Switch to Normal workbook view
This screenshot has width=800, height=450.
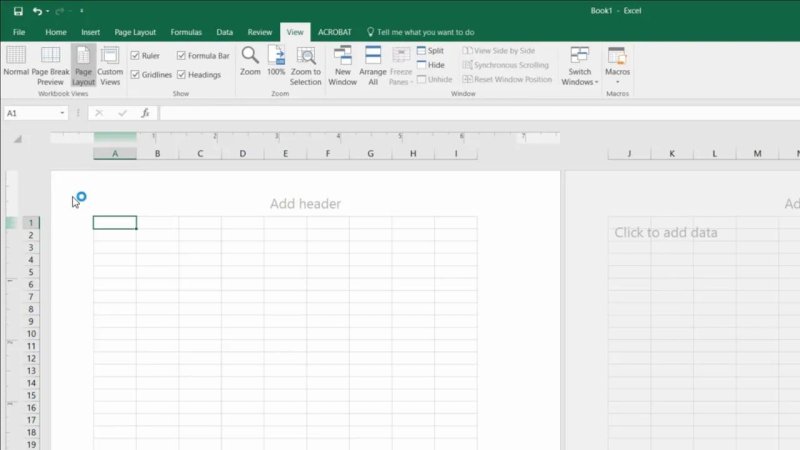16,62
